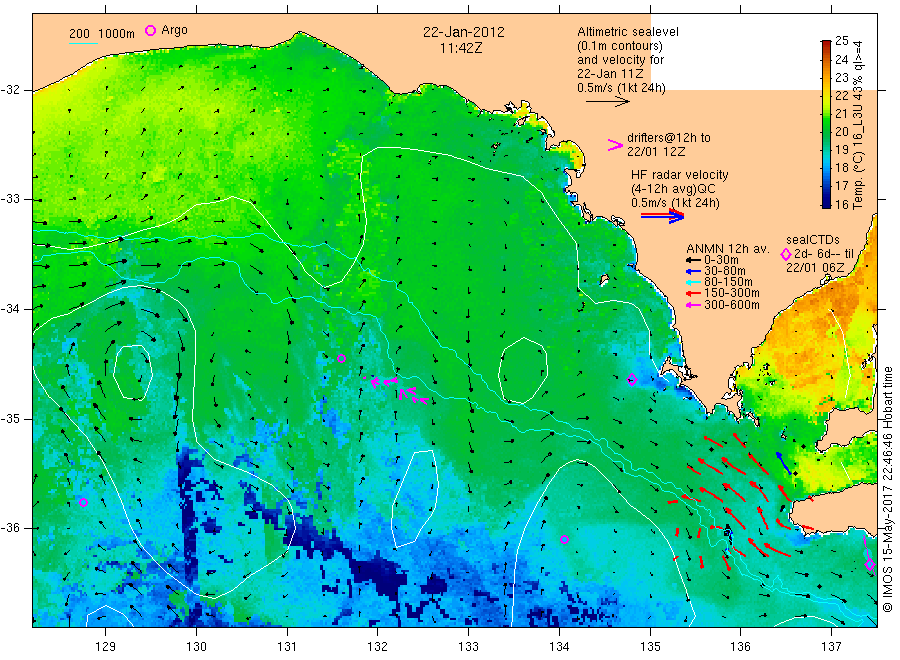Image resolution: width=900 pixels, height=660 pixels.
Task: Click the '22-Jan 11Z' text
Action: point(610,73)
